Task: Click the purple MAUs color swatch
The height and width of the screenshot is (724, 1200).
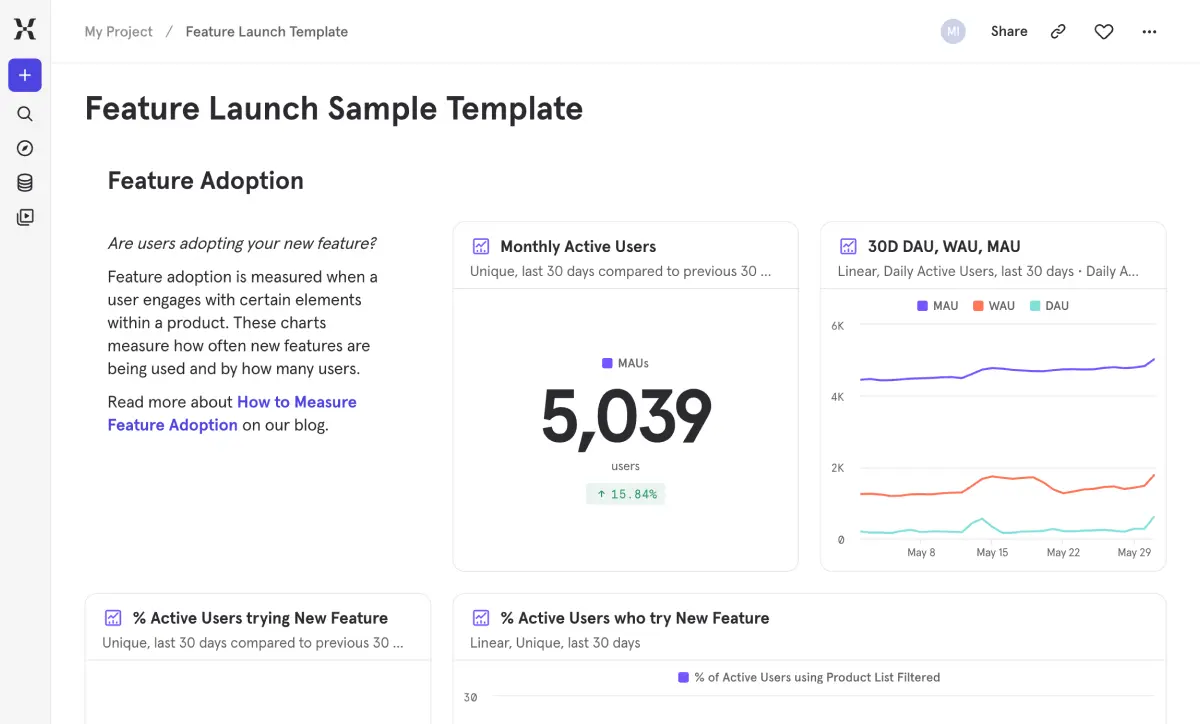Action: (x=607, y=364)
